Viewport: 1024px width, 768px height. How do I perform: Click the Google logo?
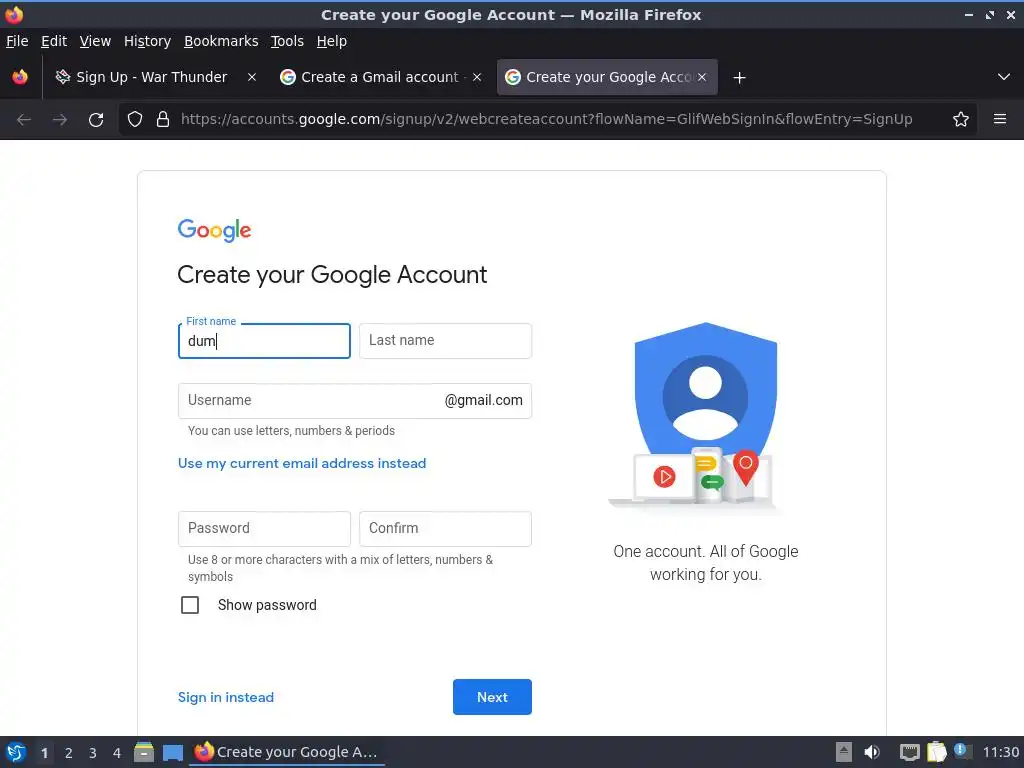[x=214, y=231]
